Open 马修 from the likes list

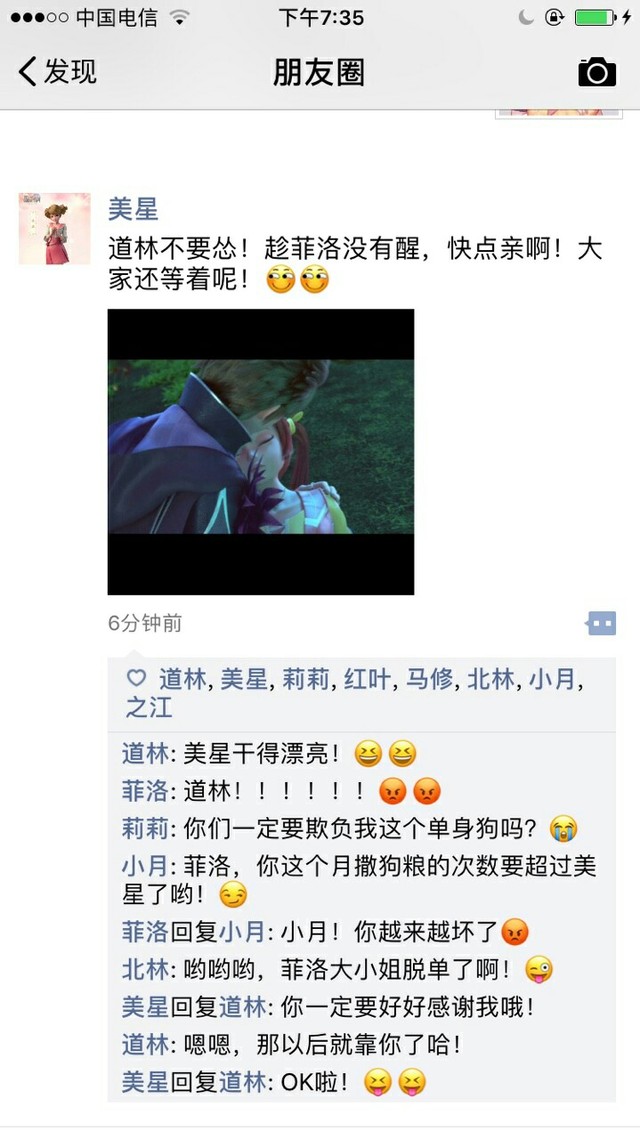[x=429, y=678]
